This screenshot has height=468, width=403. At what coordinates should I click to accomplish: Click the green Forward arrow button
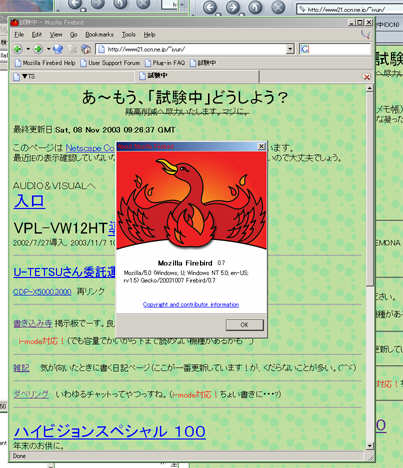[x=38, y=49]
